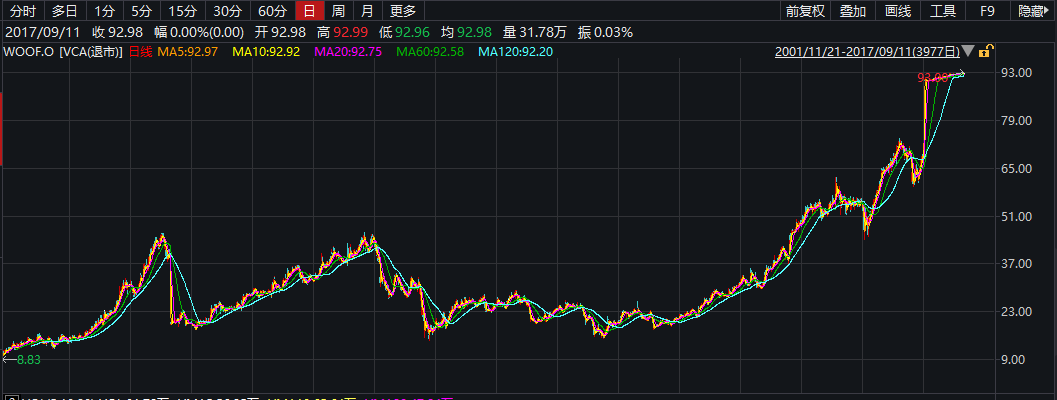Open the 画线 drawing tools
The image size is (1057, 400).
pyautogui.click(x=899, y=12)
